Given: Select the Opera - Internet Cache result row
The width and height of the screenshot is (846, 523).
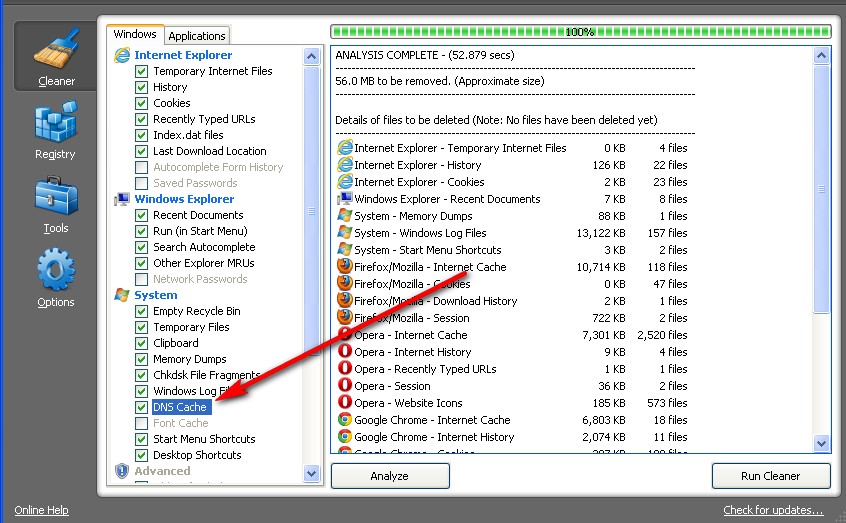Looking at the screenshot, I should [x=513, y=335].
